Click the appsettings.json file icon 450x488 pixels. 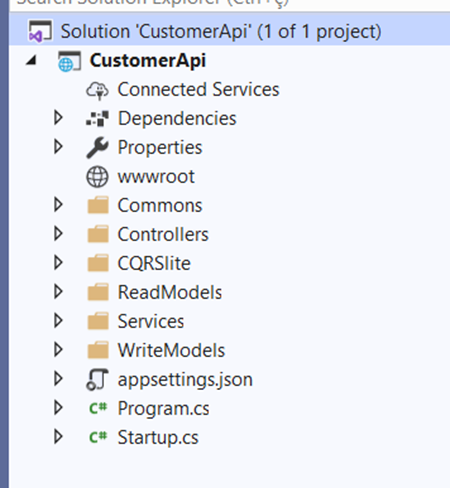click(97, 379)
